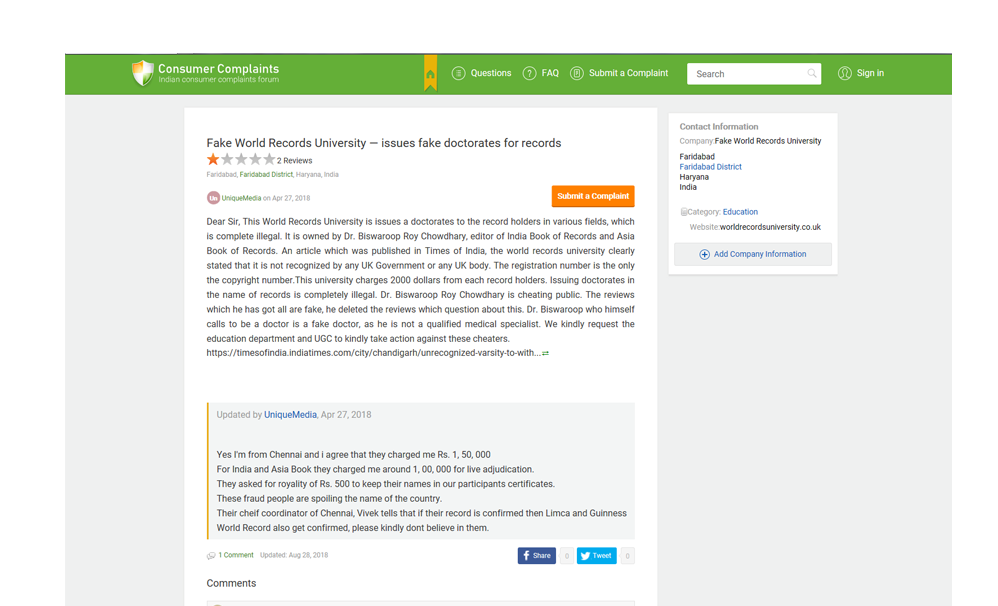The image size is (998, 606).
Task: Click the Sign in user icon
Action: click(845, 73)
